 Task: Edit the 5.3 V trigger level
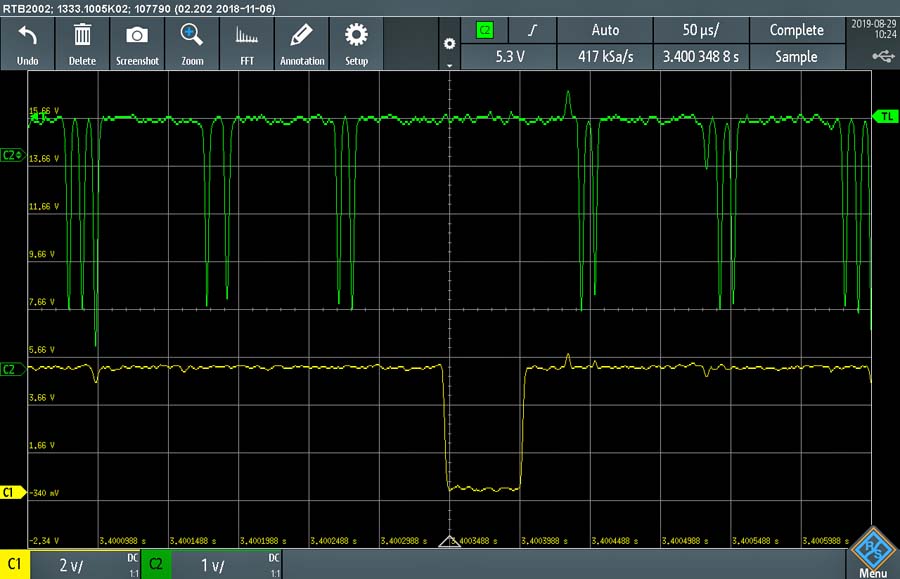(x=509, y=57)
